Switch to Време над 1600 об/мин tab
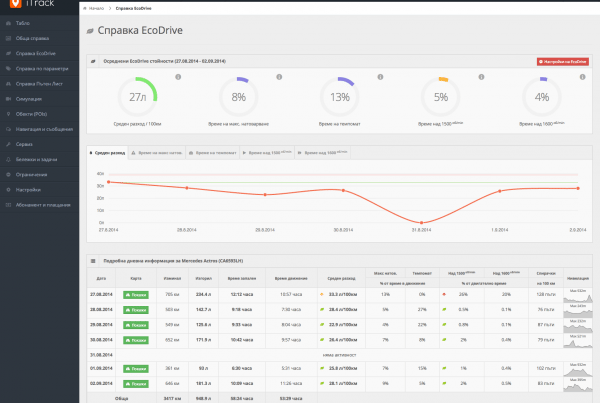Screen dimensions: 600x403 click(x=323, y=153)
